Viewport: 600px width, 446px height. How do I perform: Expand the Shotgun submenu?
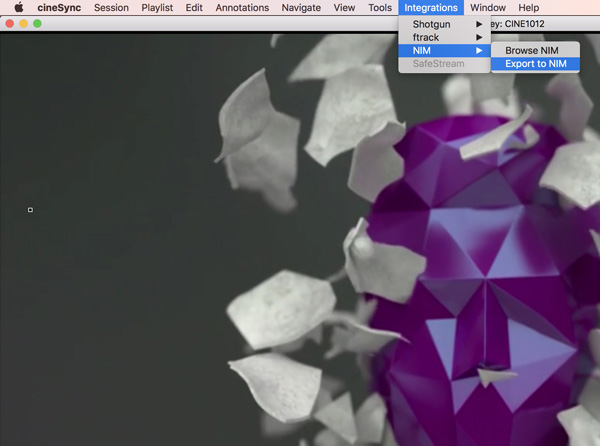[444, 24]
